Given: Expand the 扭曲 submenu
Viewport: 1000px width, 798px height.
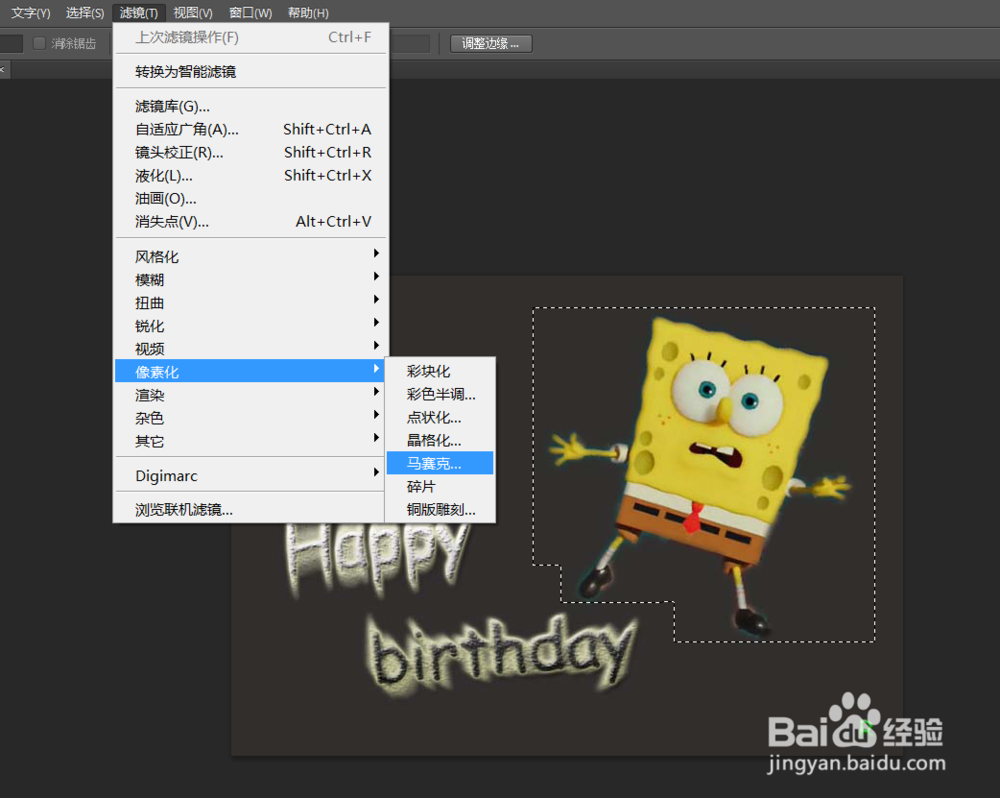Looking at the screenshot, I should tap(251, 302).
